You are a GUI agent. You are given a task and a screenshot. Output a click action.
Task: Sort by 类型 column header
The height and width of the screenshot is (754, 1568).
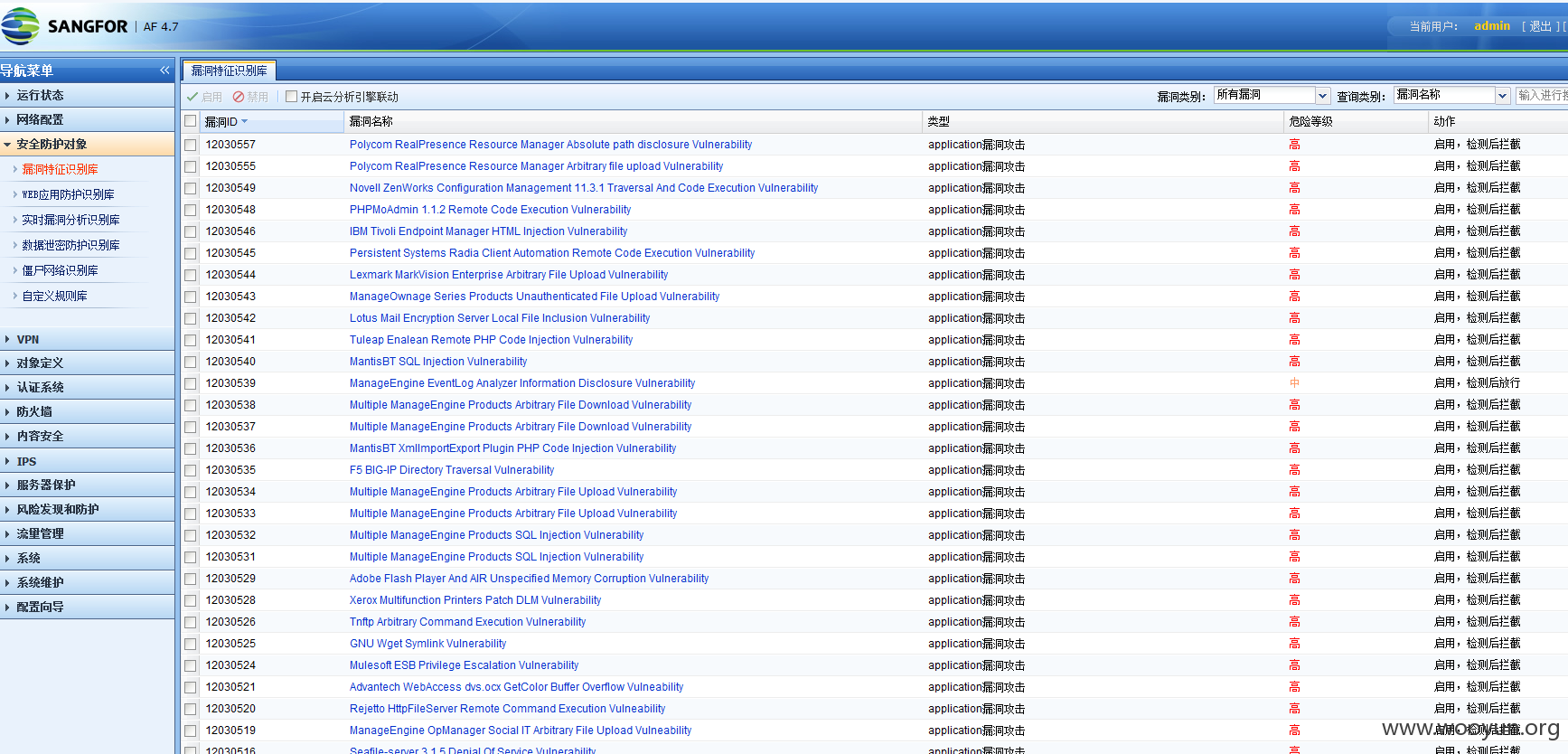pos(1103,121)
